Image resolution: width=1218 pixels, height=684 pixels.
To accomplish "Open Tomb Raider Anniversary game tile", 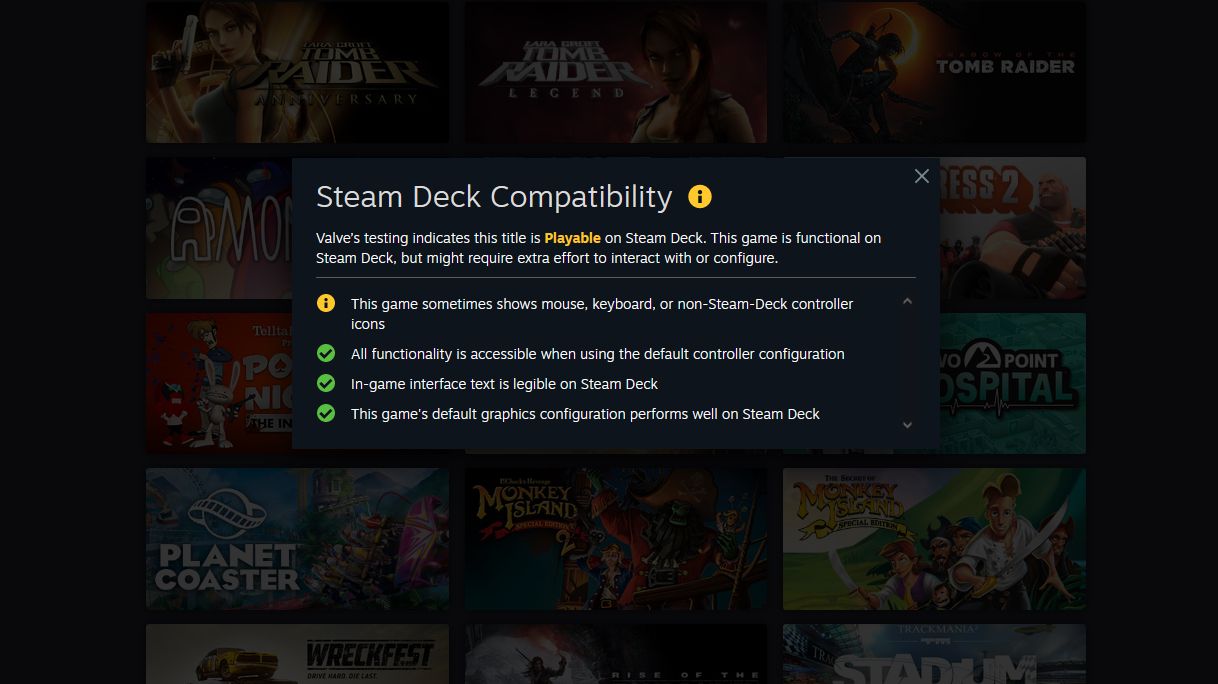I will (x=297, y=72).
